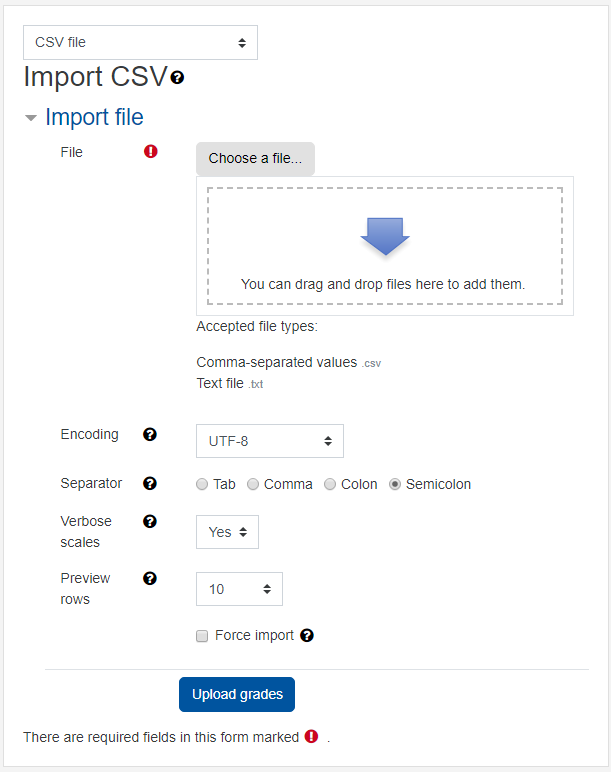Open help icon for Verbose scales
Image resolution: width=611 pixels, height=772 pixels.
coord(150,521)
